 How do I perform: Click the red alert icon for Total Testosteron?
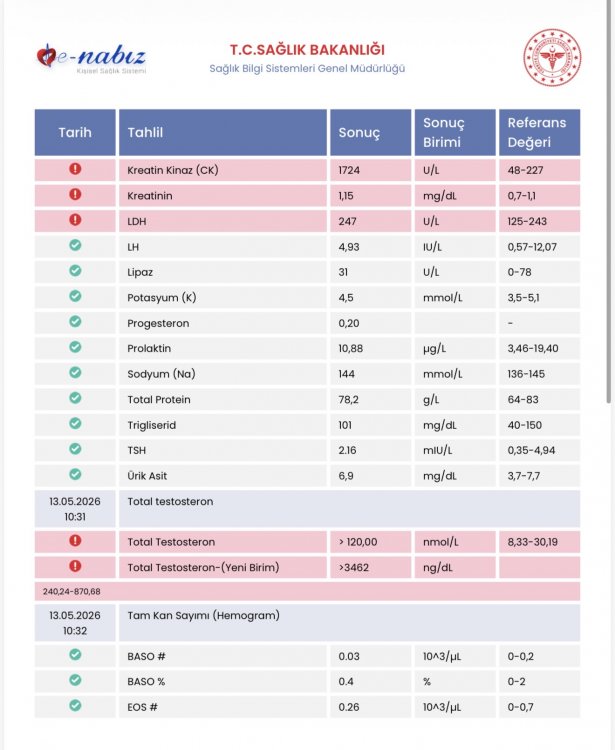[75, 540]
